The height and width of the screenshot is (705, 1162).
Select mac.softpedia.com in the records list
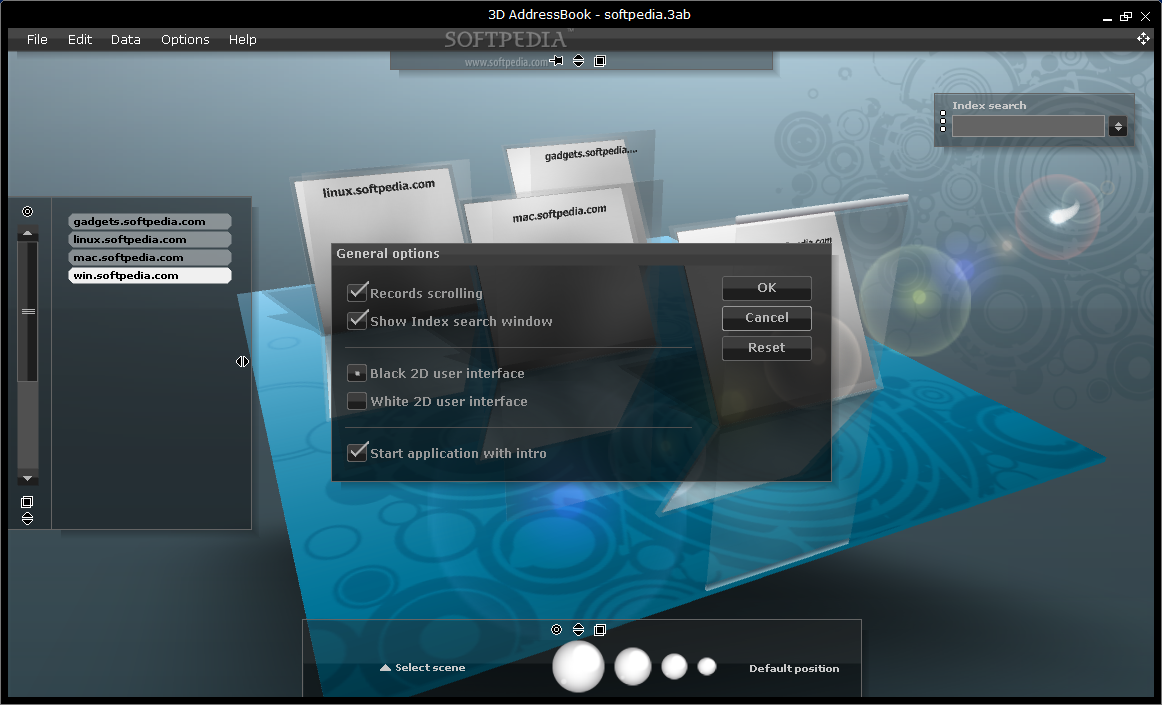pyautogui.click(x=150, y=257)
